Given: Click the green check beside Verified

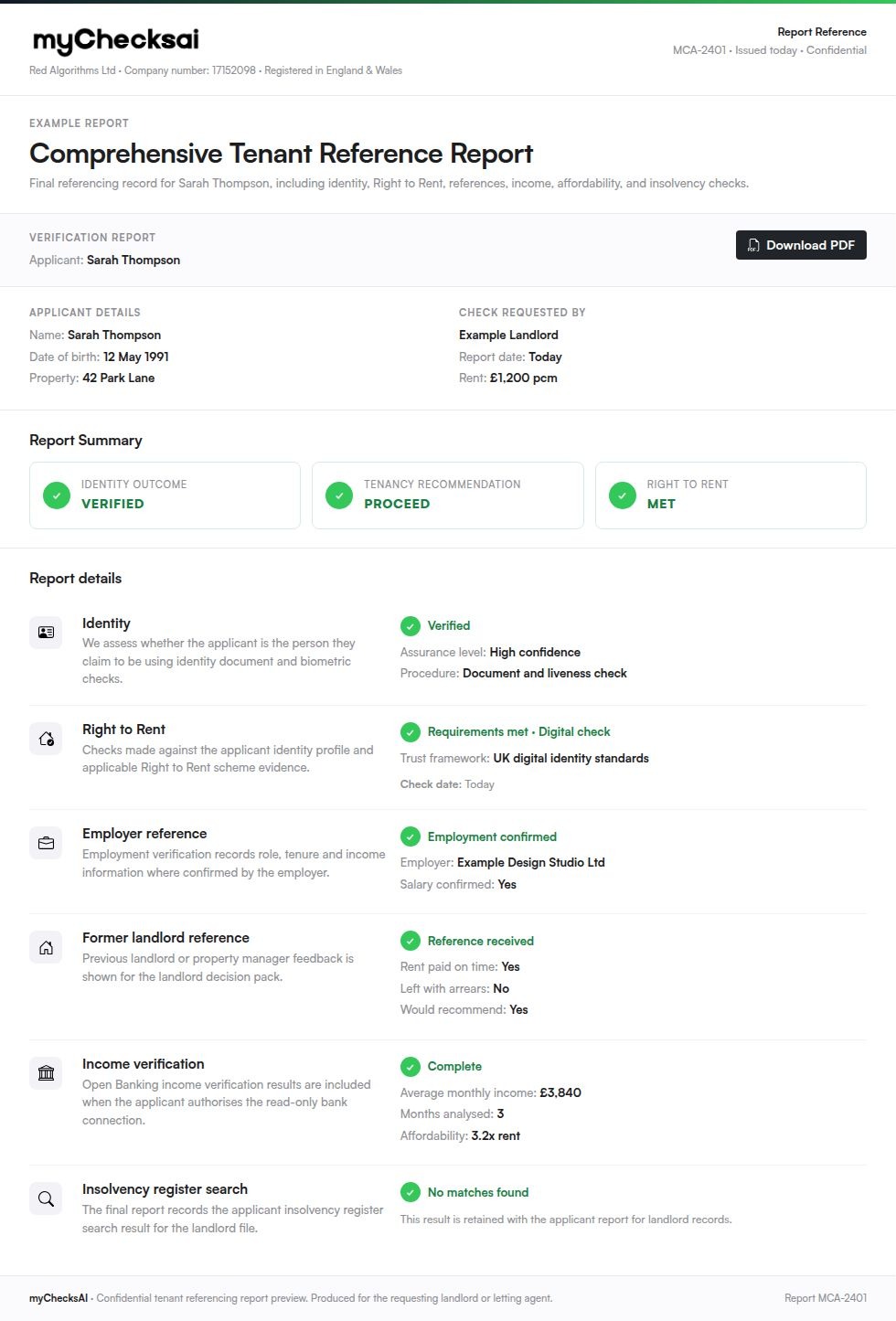Looking at the screenshot, I should (411, 626).
